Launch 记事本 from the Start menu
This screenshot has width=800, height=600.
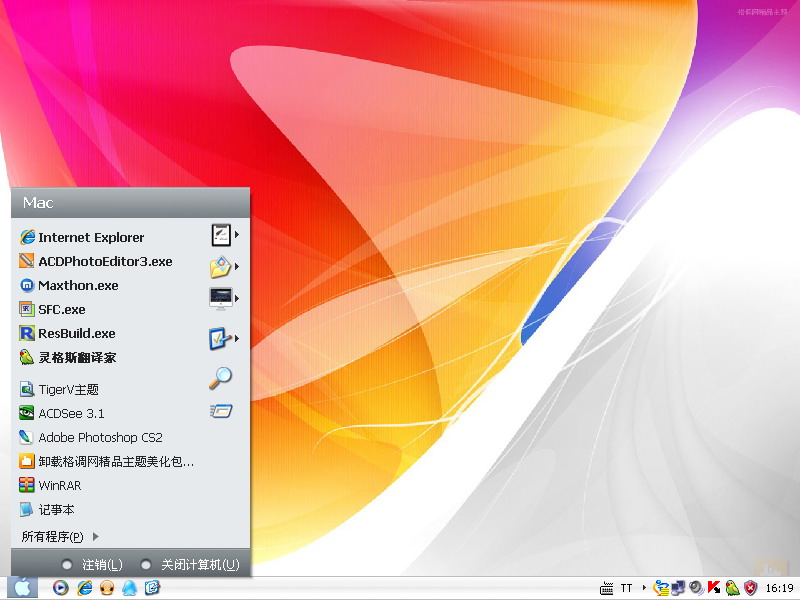(x=46, y=509)
